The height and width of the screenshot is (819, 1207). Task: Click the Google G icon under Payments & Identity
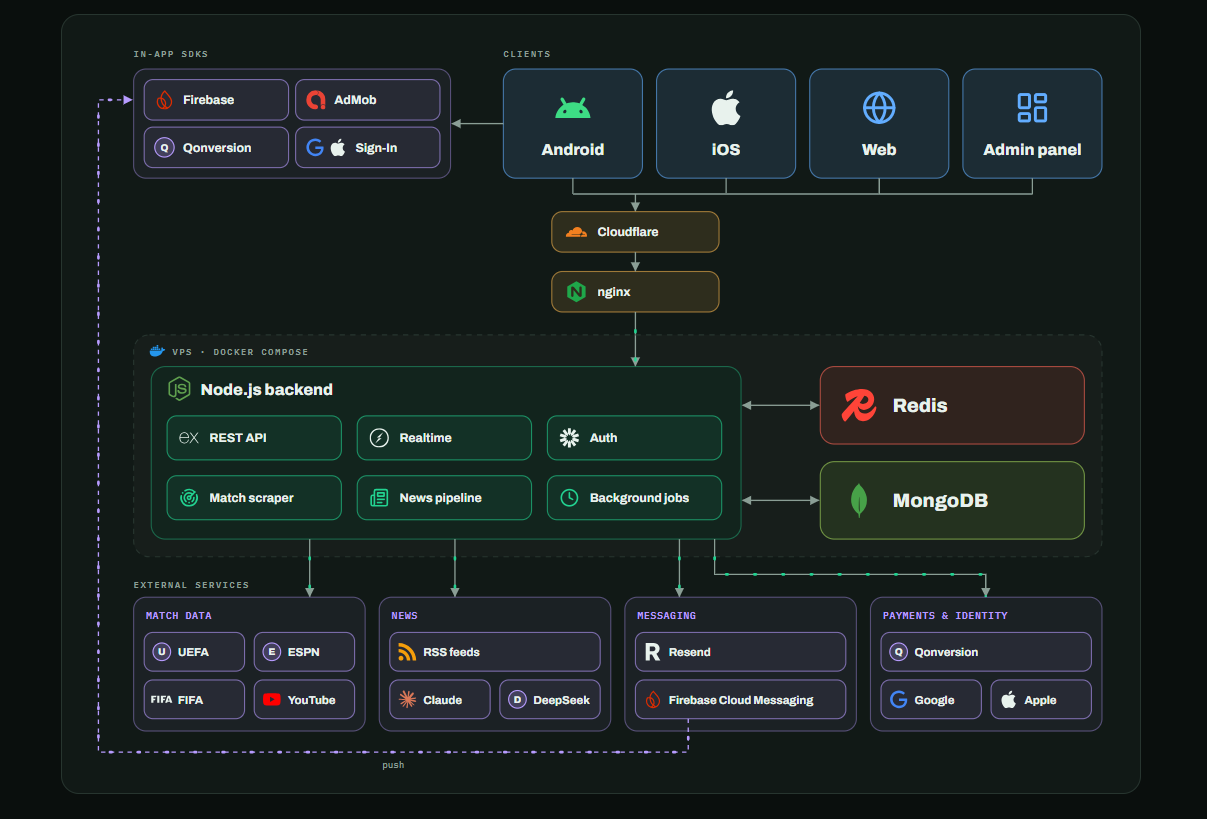[x=898, y=700]
